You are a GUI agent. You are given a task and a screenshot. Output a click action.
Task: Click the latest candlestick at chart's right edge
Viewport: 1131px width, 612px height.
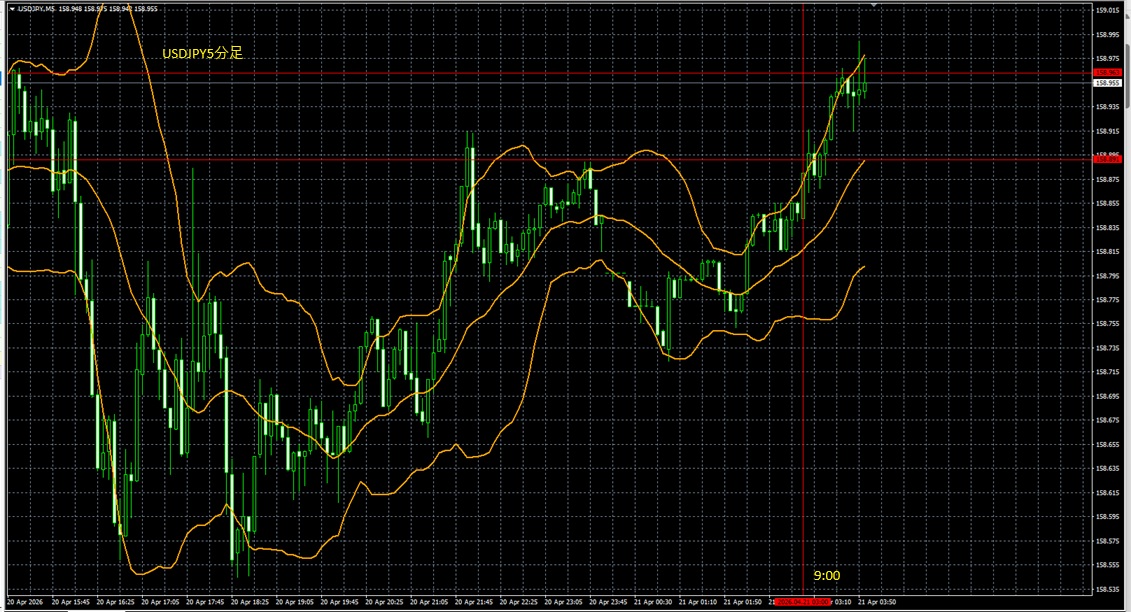[x=865, y=85]
